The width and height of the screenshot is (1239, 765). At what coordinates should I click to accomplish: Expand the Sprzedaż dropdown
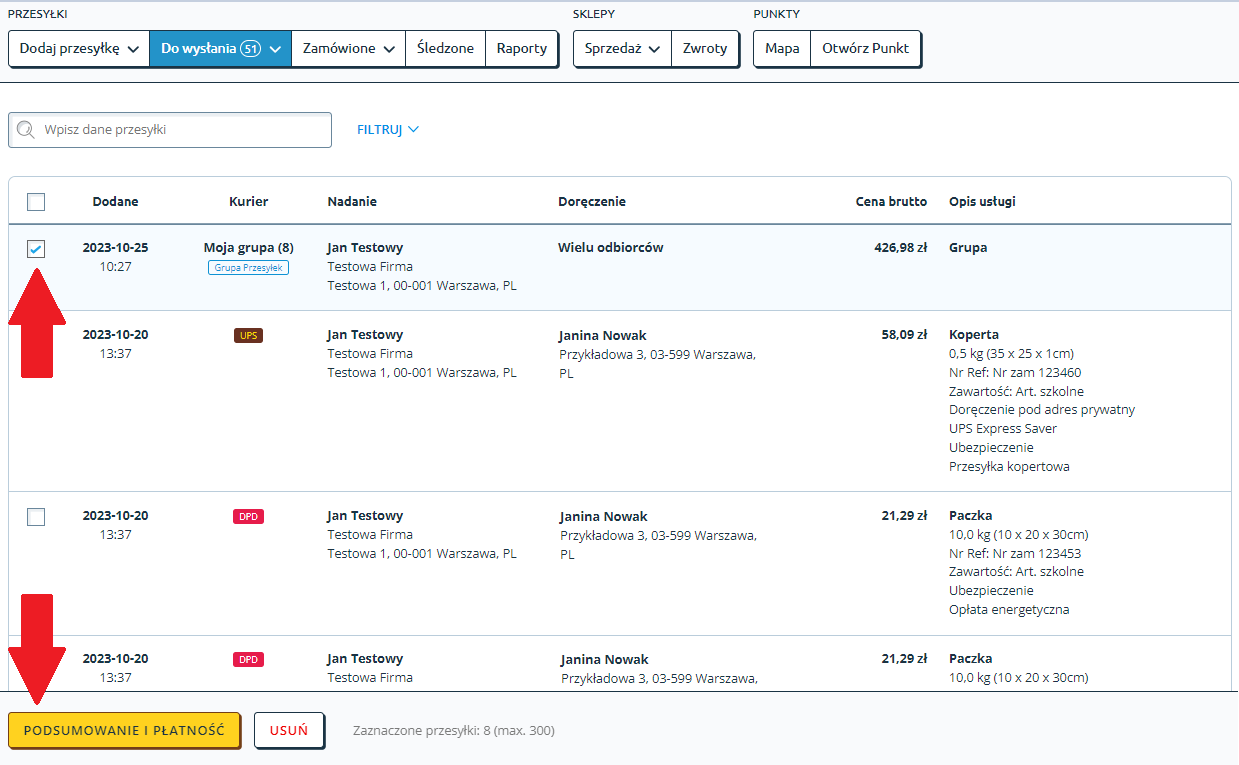(622, 48)
